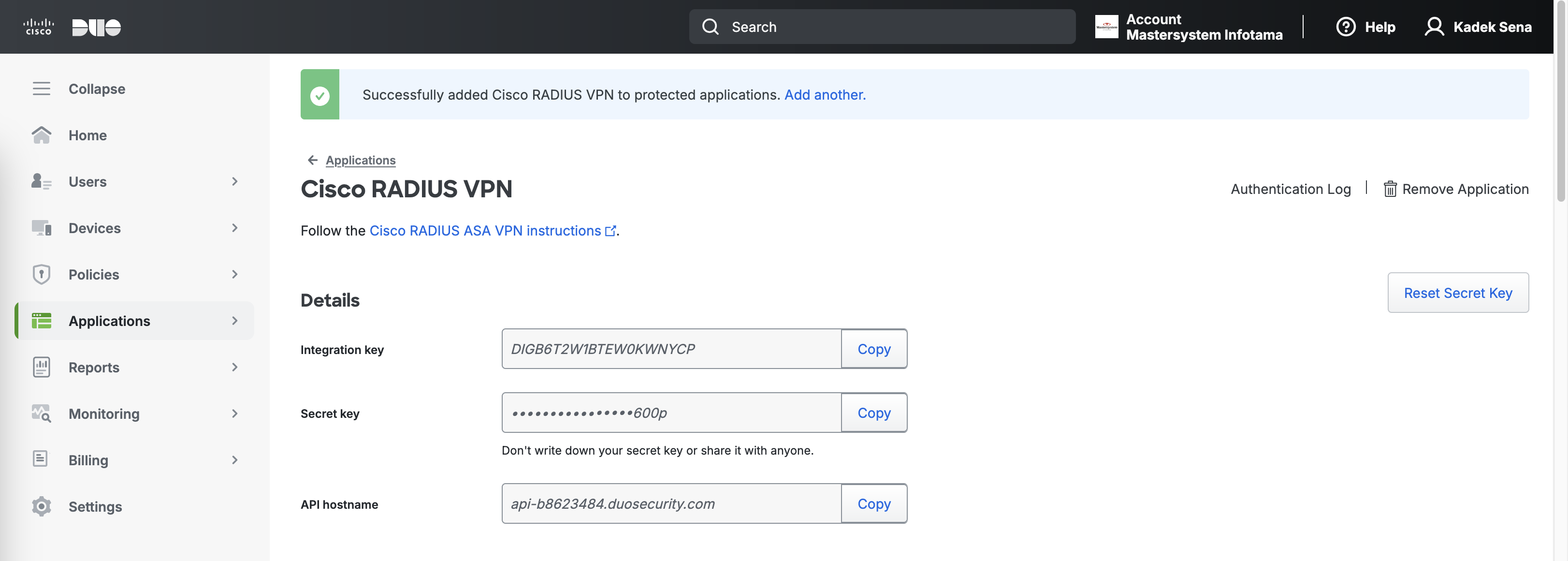Open Cisco RADIUS ASA VPN instructions link
The image size is (1568, 561).
pyautogui.click(x=485, y=231)
